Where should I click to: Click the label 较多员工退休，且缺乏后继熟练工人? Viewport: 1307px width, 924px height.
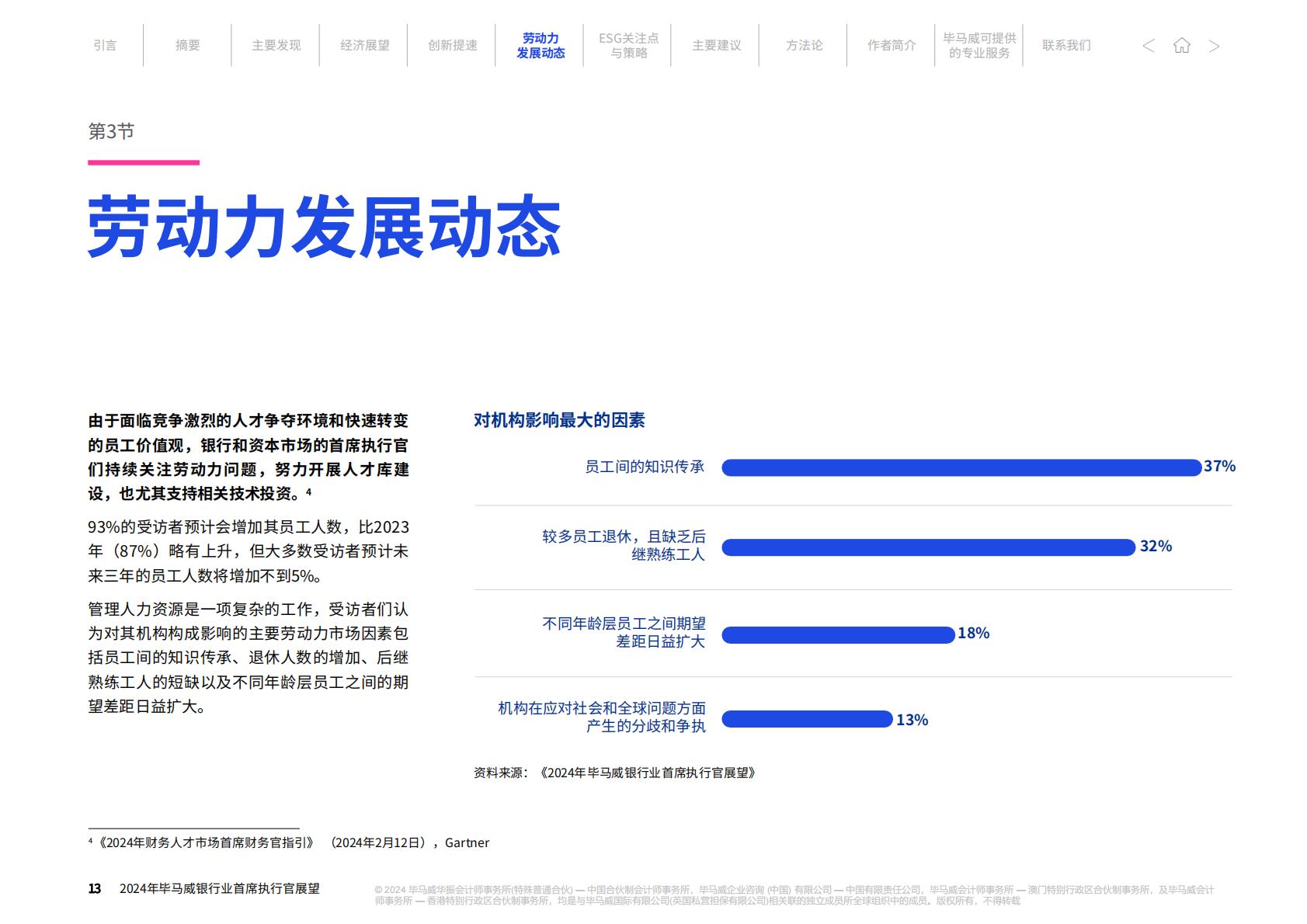click(x=624, y=545)
